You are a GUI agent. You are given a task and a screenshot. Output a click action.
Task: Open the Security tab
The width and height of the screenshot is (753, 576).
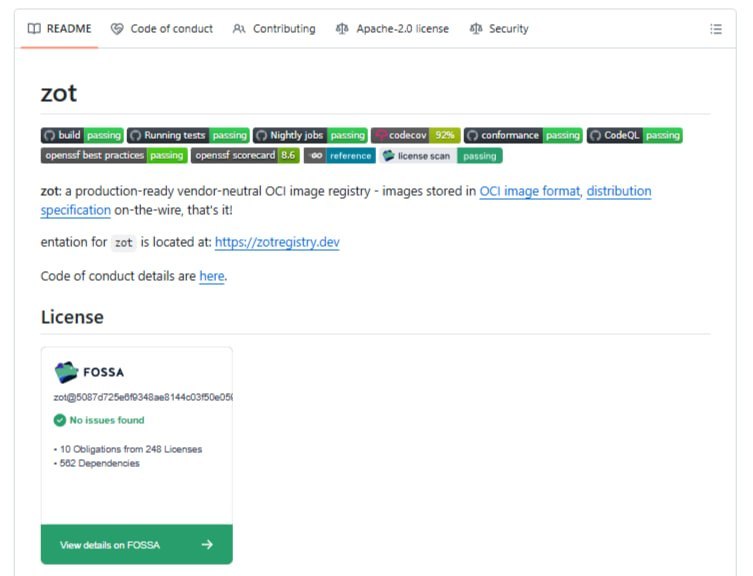tap(499, 29)
